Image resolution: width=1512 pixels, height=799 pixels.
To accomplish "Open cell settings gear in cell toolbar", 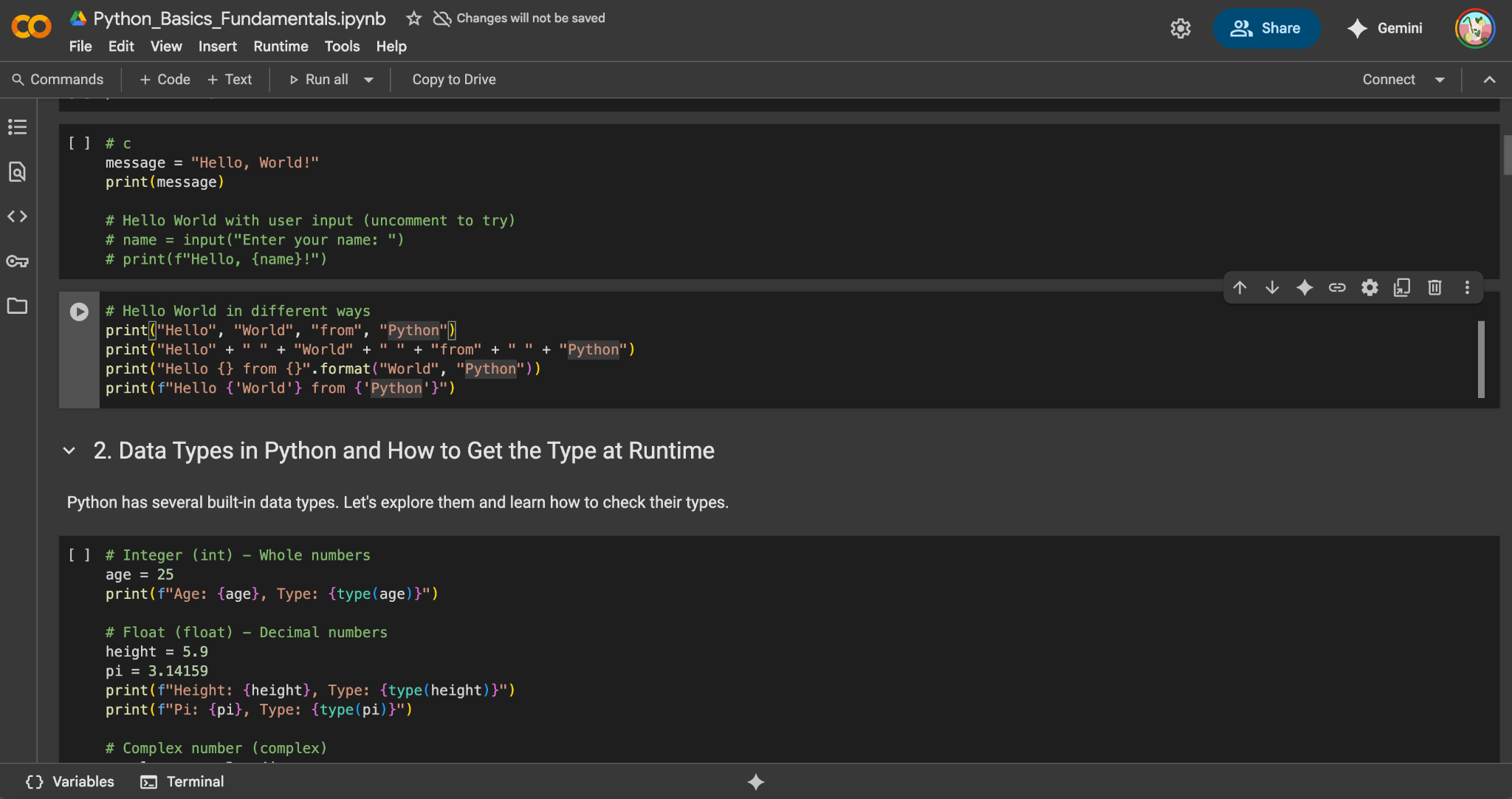I will pyautogui.click(x=1370, y=287).
